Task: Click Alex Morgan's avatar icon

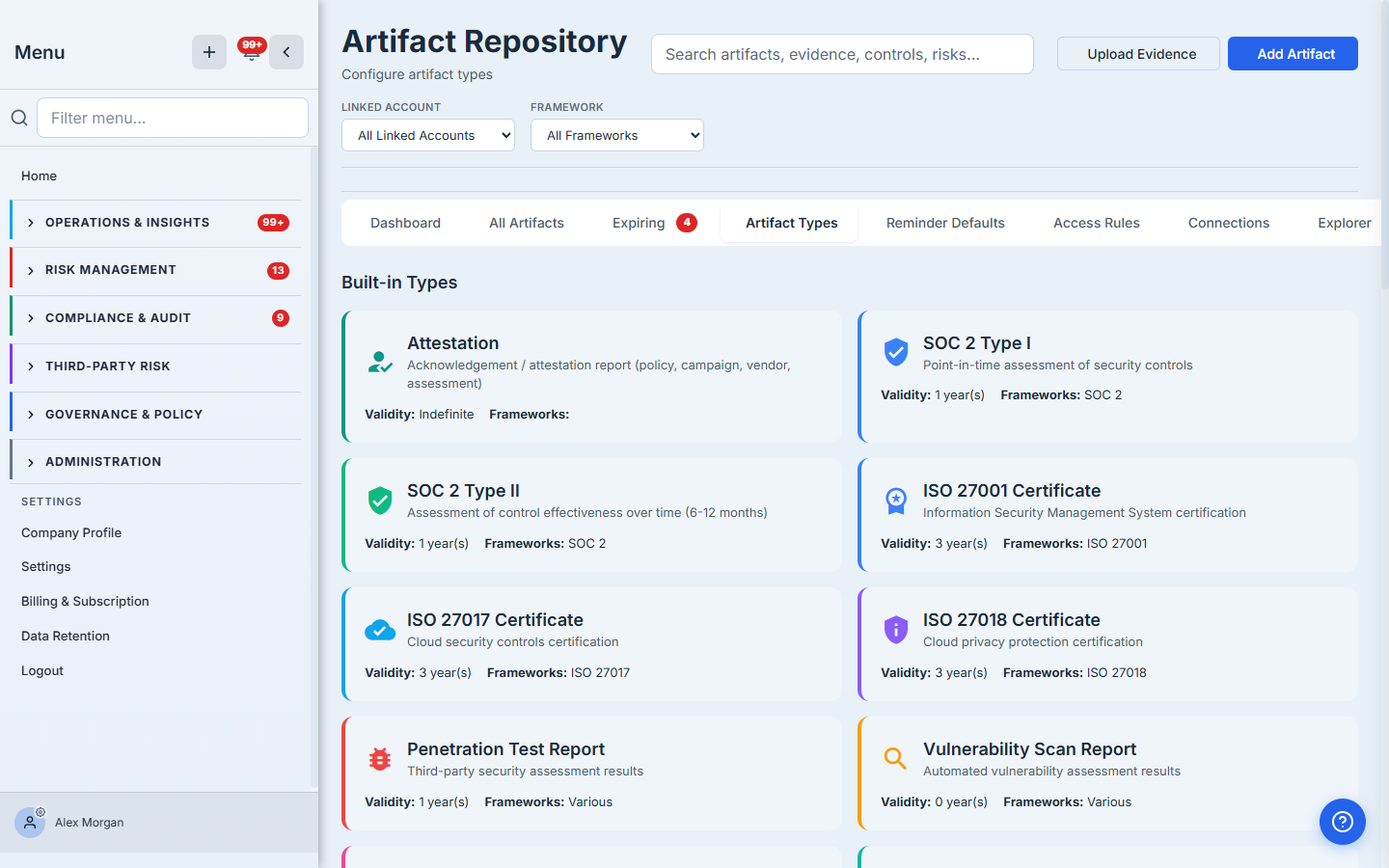Action: [30, 823]
